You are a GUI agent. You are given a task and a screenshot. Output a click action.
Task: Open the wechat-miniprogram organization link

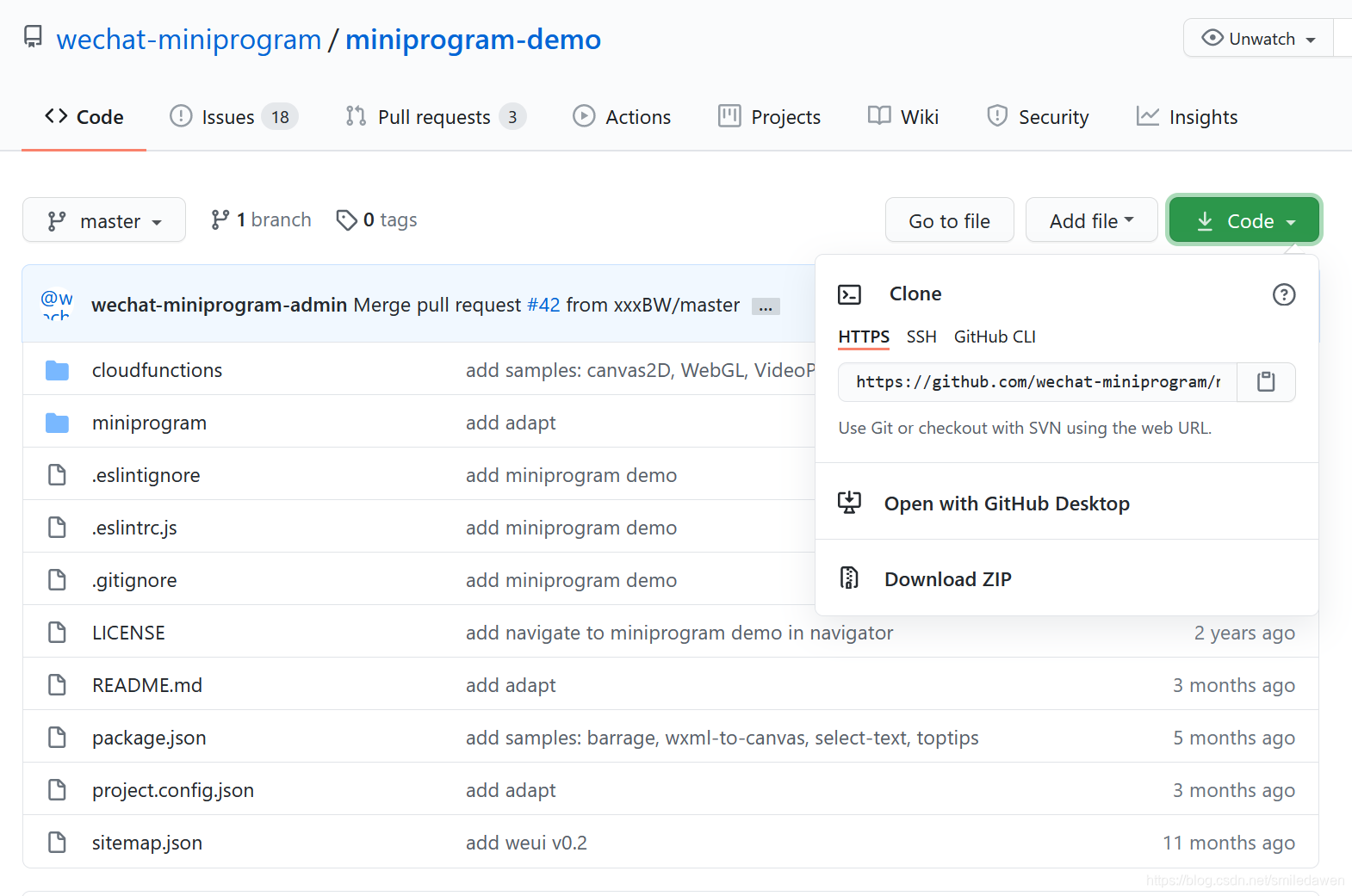coord(189,40)
